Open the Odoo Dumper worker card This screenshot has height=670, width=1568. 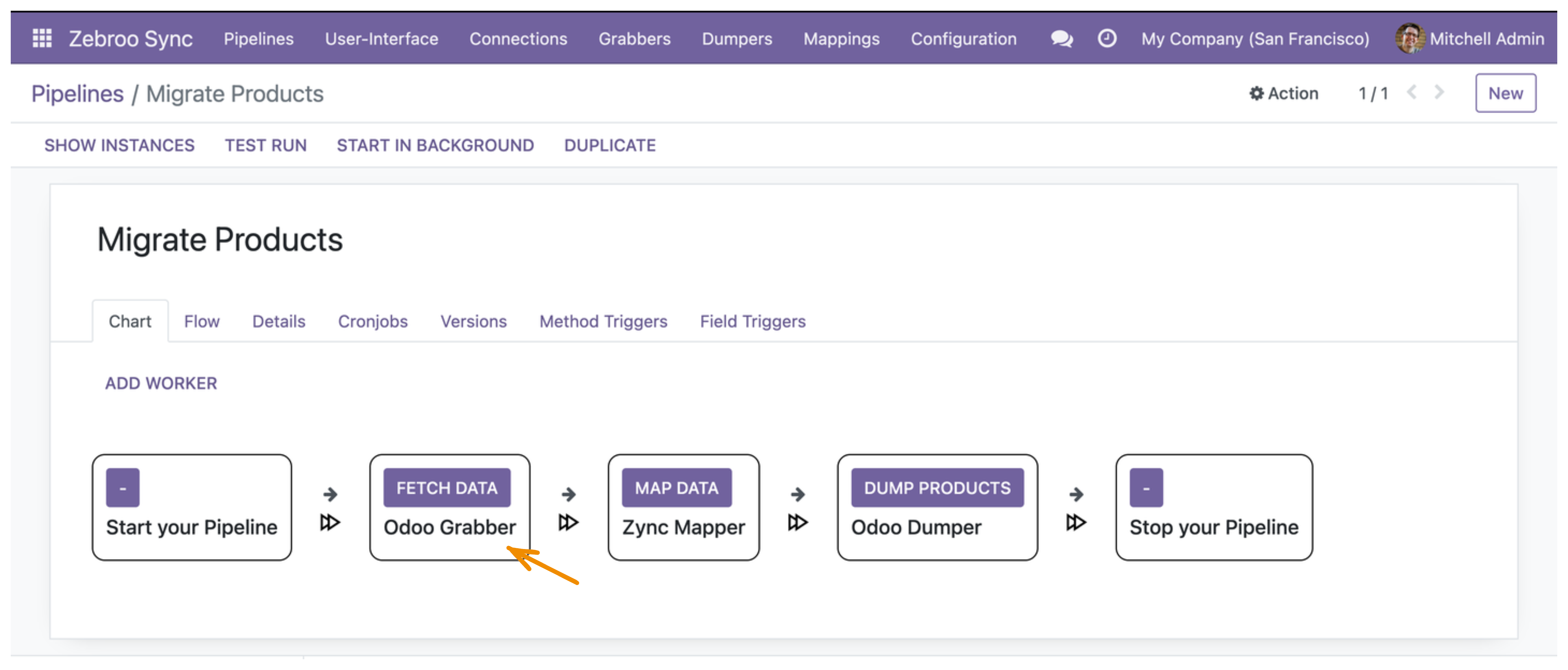[937, 507]
